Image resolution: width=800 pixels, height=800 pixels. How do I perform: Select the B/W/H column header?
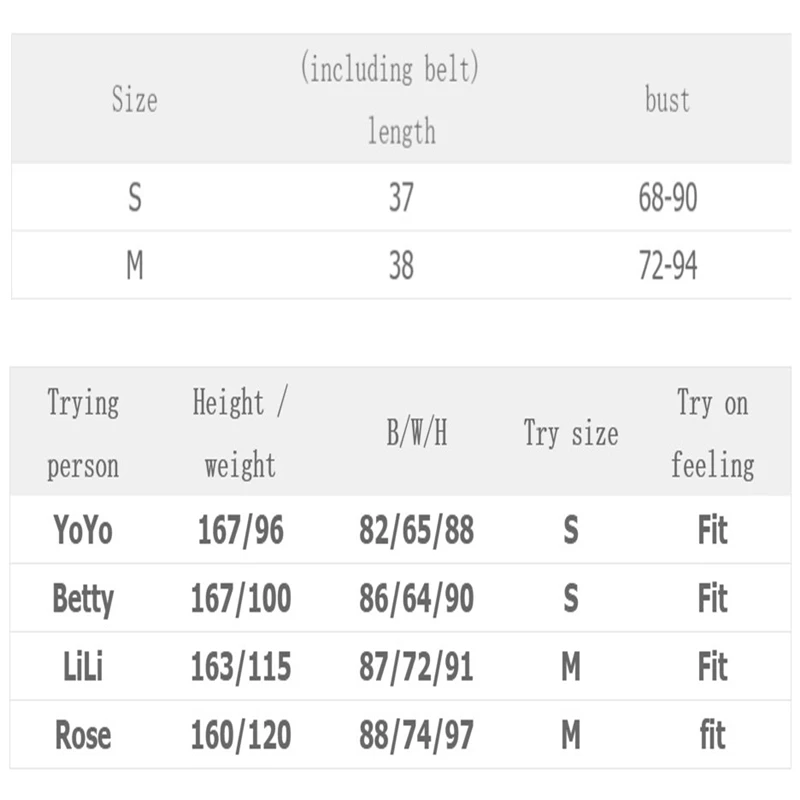417,433
